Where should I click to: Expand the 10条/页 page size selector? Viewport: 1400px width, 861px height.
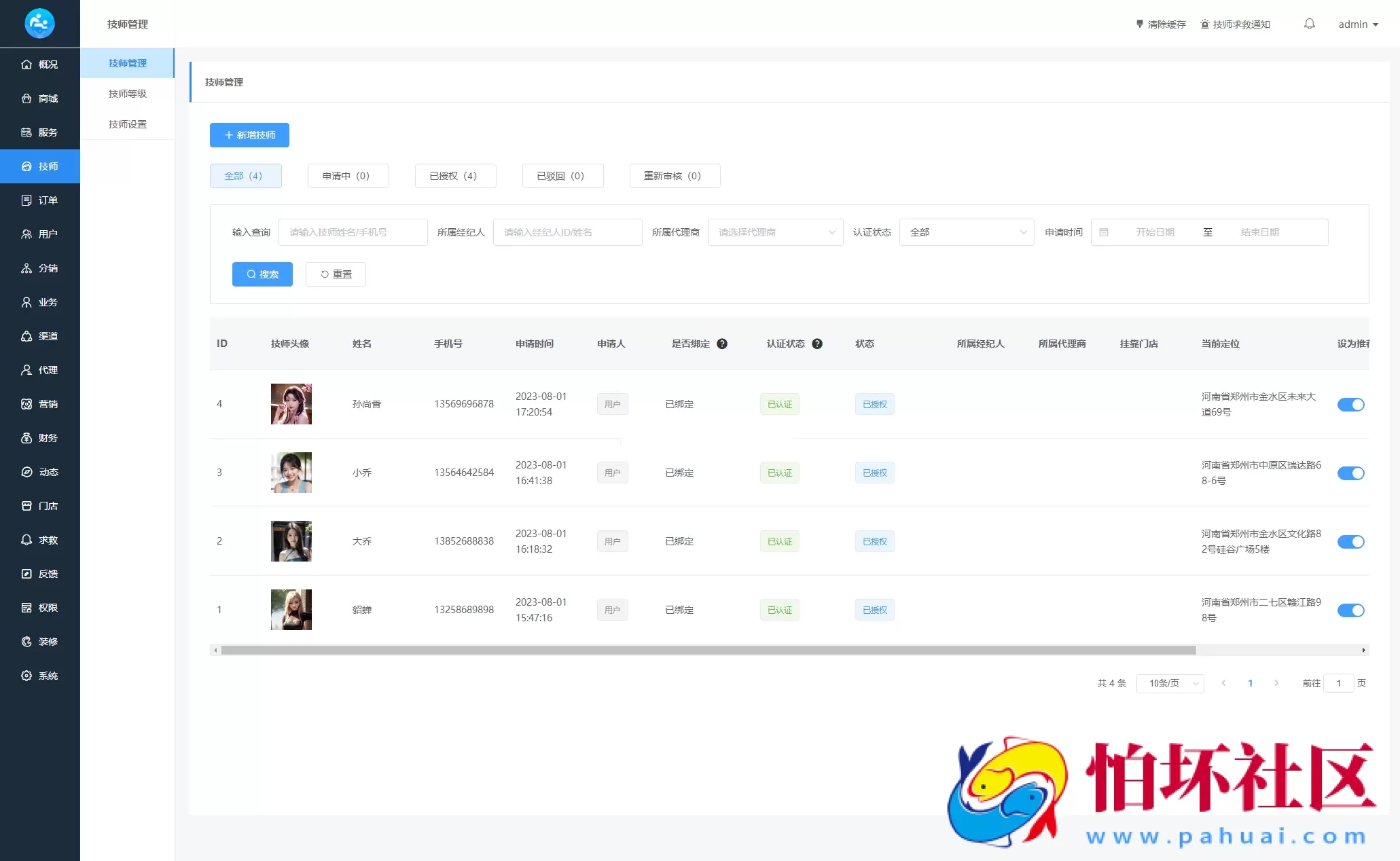[1170, 683]
